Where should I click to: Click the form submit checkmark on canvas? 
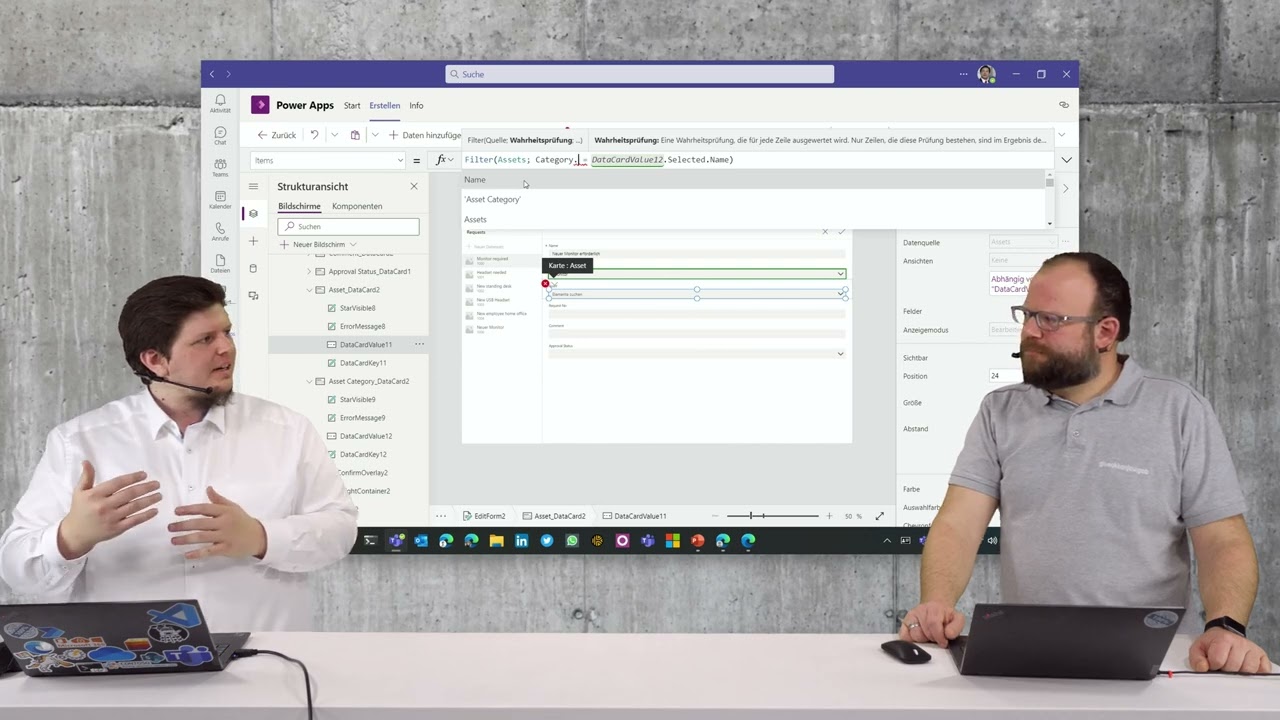tap(841, 232)
